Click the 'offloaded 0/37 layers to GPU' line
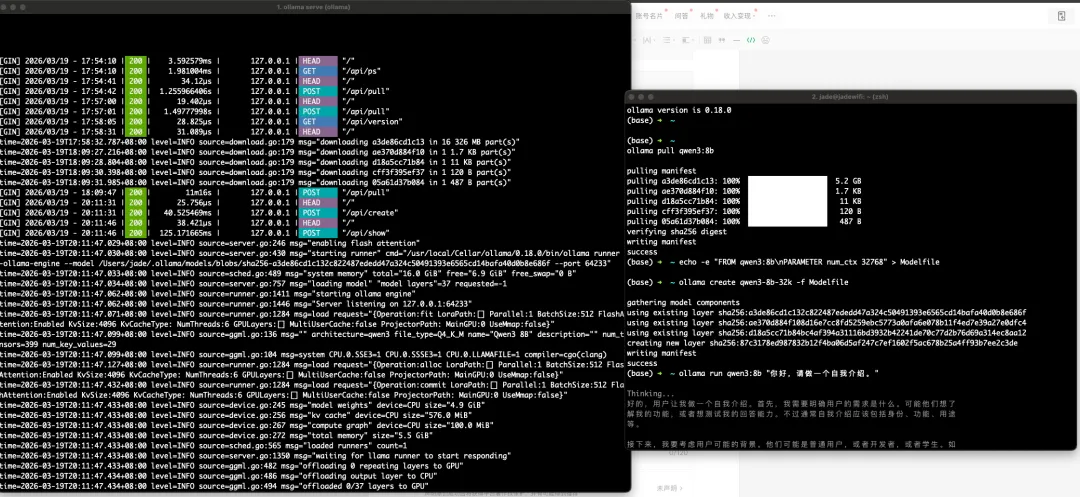Viewport: 1080px width, 497px height. (215, 486)
